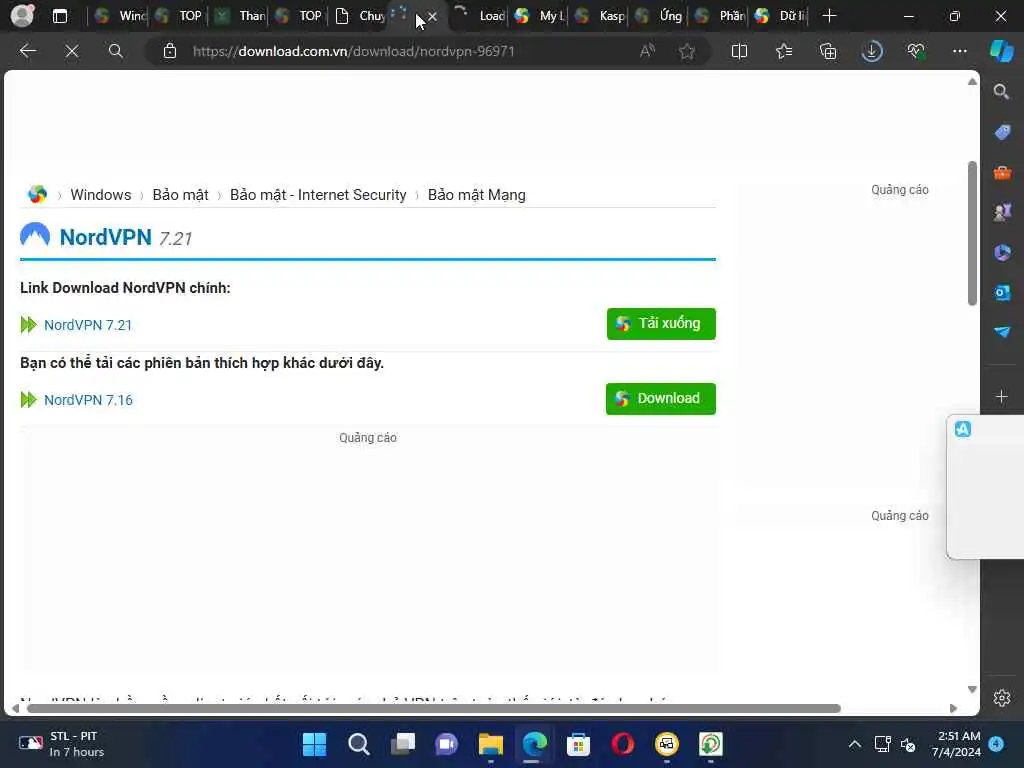Click the Tải xuống button
Image resolution: width=1024 pixels, height=768 pixels.
point(661,323)
